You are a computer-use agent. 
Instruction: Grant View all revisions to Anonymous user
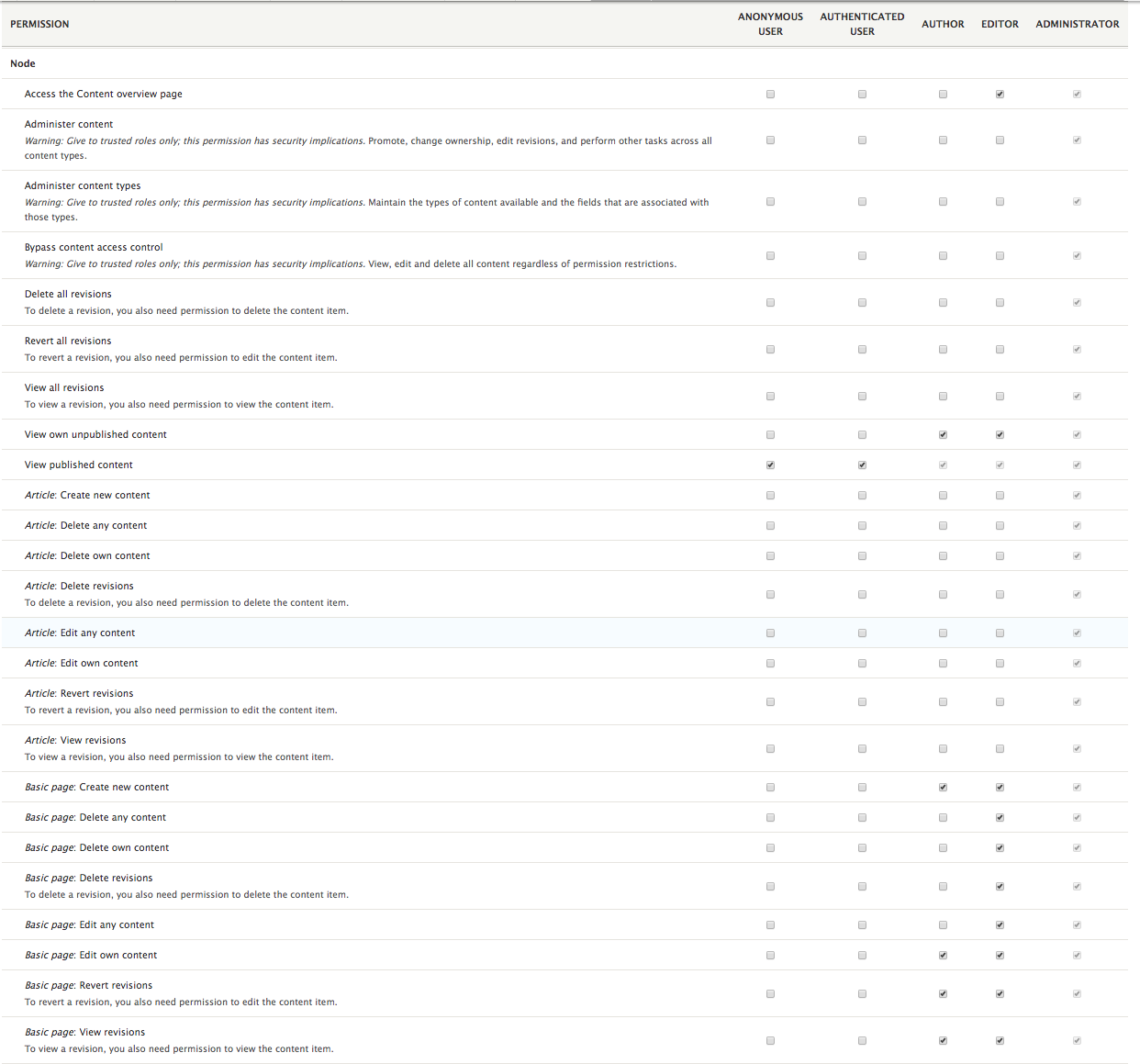(x=770, y=397)
